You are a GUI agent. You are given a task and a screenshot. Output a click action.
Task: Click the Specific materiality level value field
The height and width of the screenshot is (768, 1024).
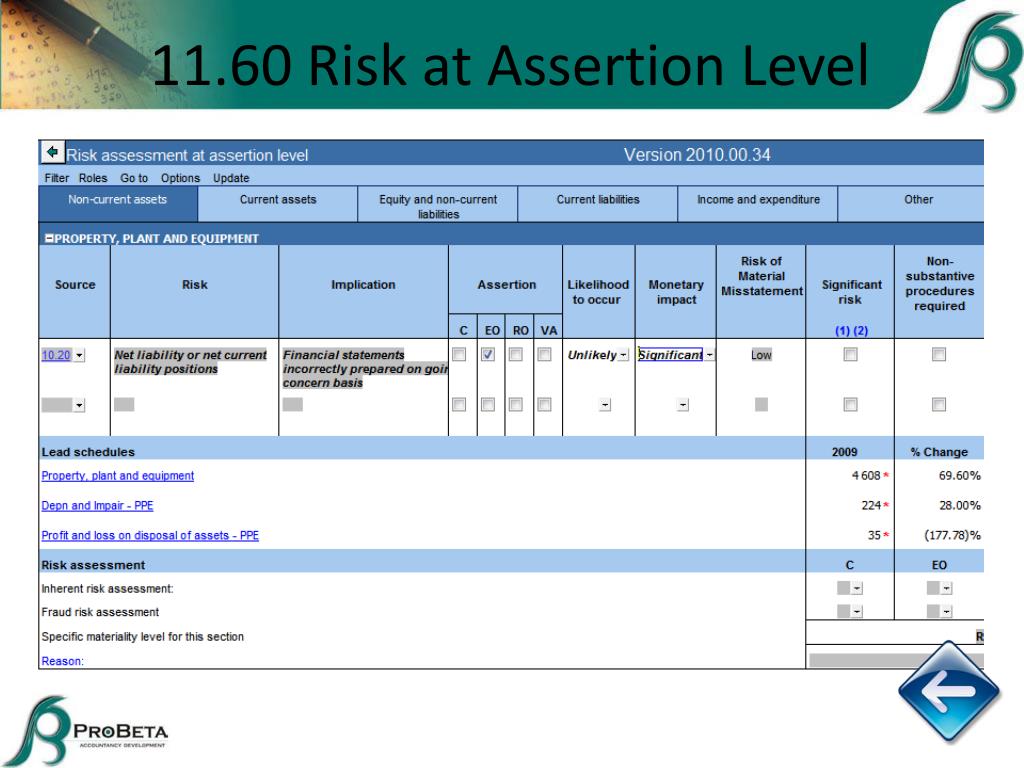pyautogui.click(x=895, y=635)
